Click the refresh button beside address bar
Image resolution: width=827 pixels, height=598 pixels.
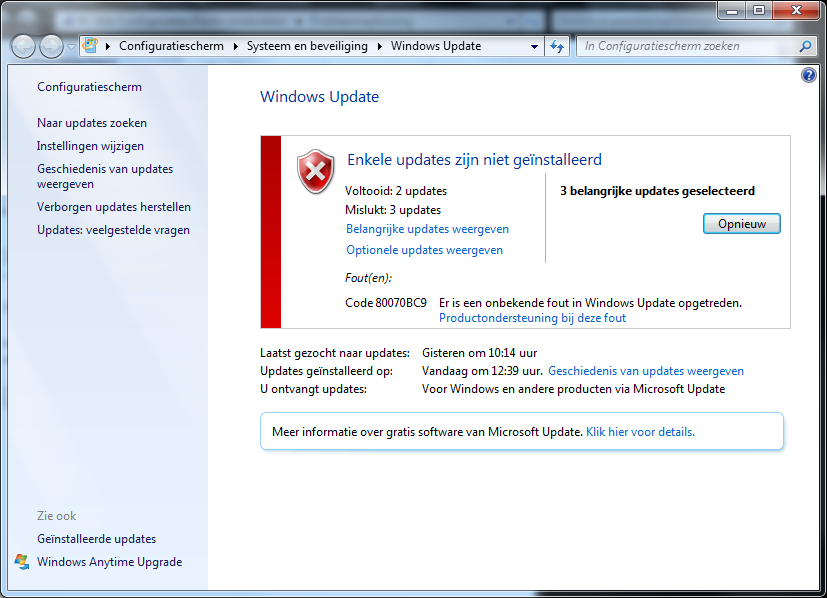pos(557,46)
